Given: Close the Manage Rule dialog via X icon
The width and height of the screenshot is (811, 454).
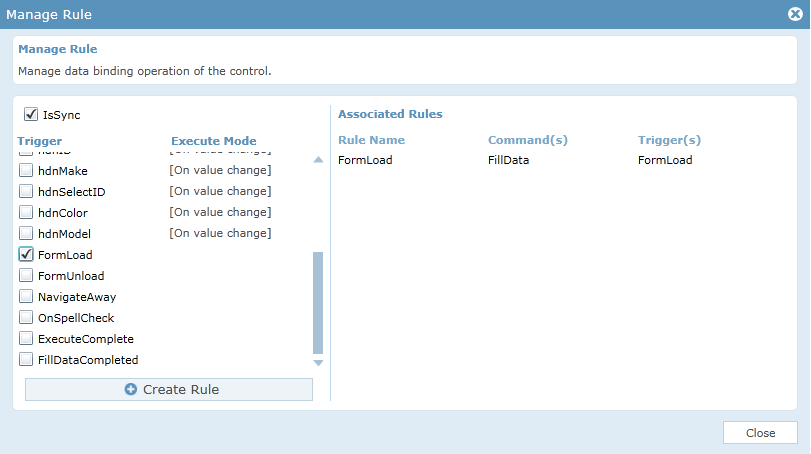Looking at the screenshot, I should (x=795, y=14).
